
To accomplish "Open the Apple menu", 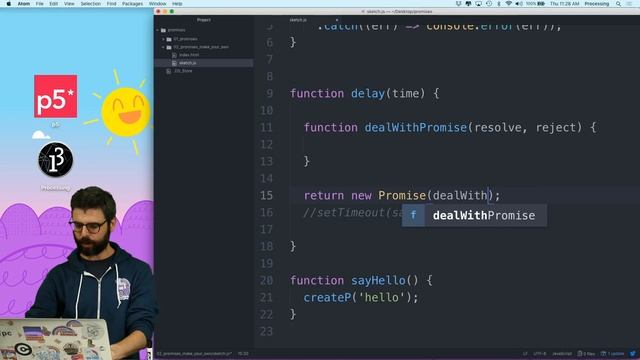I will (x=9, y=4).
